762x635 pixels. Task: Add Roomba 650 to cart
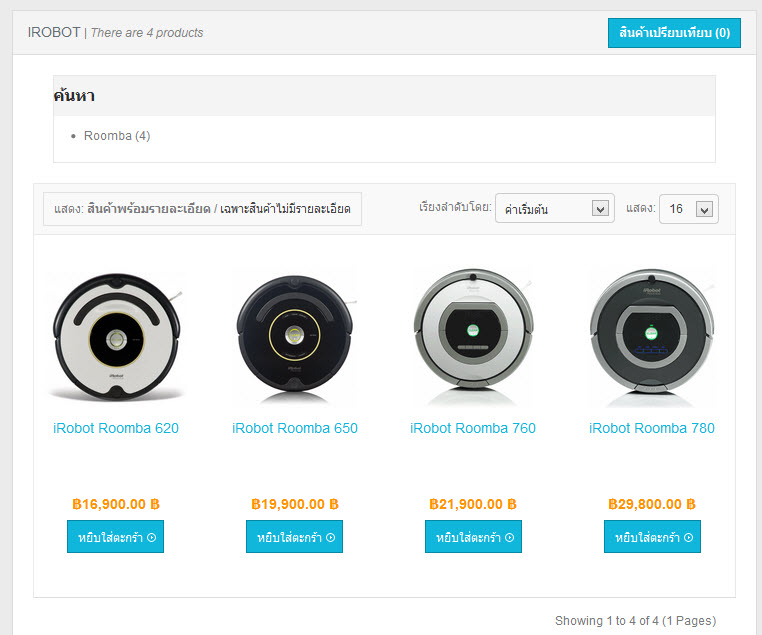pyautogui.click(x=294, y=537)
